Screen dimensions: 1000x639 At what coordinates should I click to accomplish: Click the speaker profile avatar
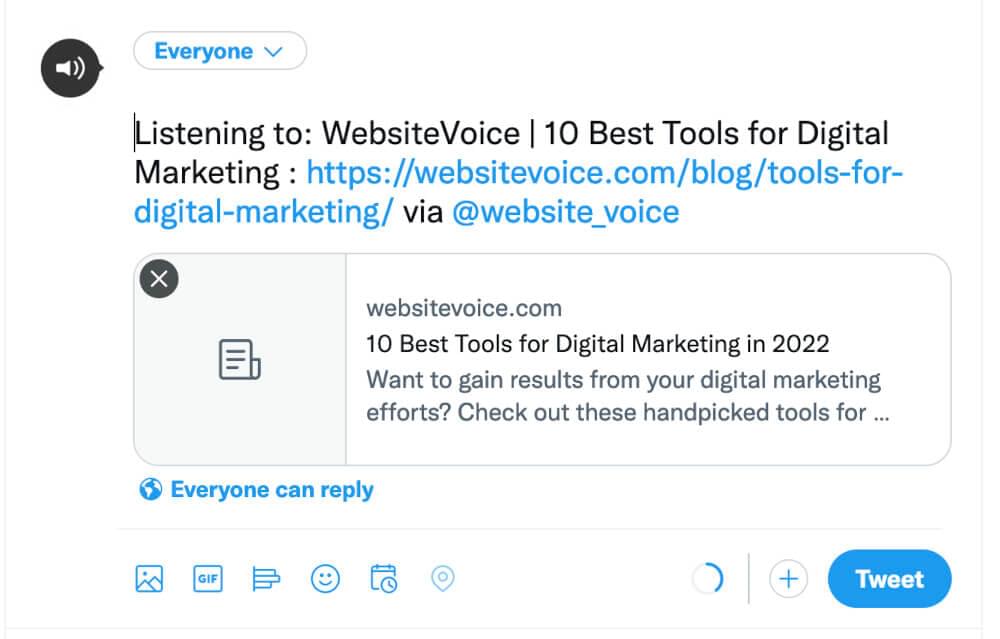71,68
